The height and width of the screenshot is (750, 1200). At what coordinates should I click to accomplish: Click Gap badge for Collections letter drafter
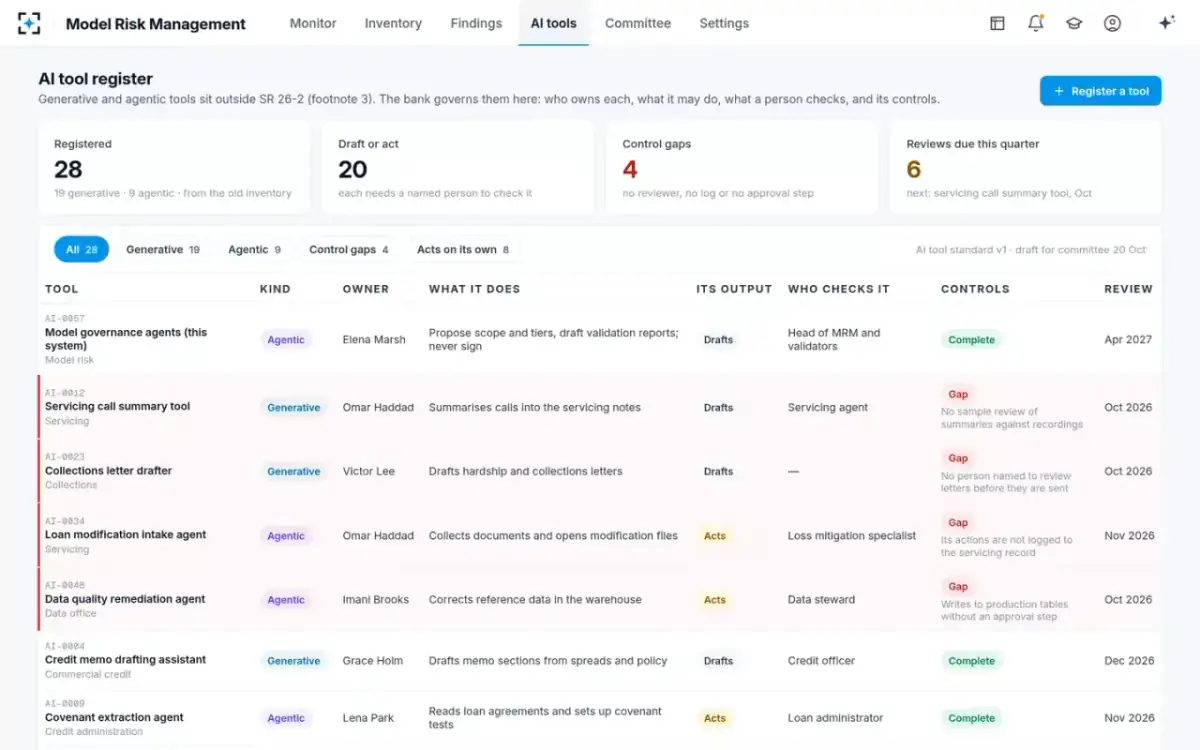[958, 458]
